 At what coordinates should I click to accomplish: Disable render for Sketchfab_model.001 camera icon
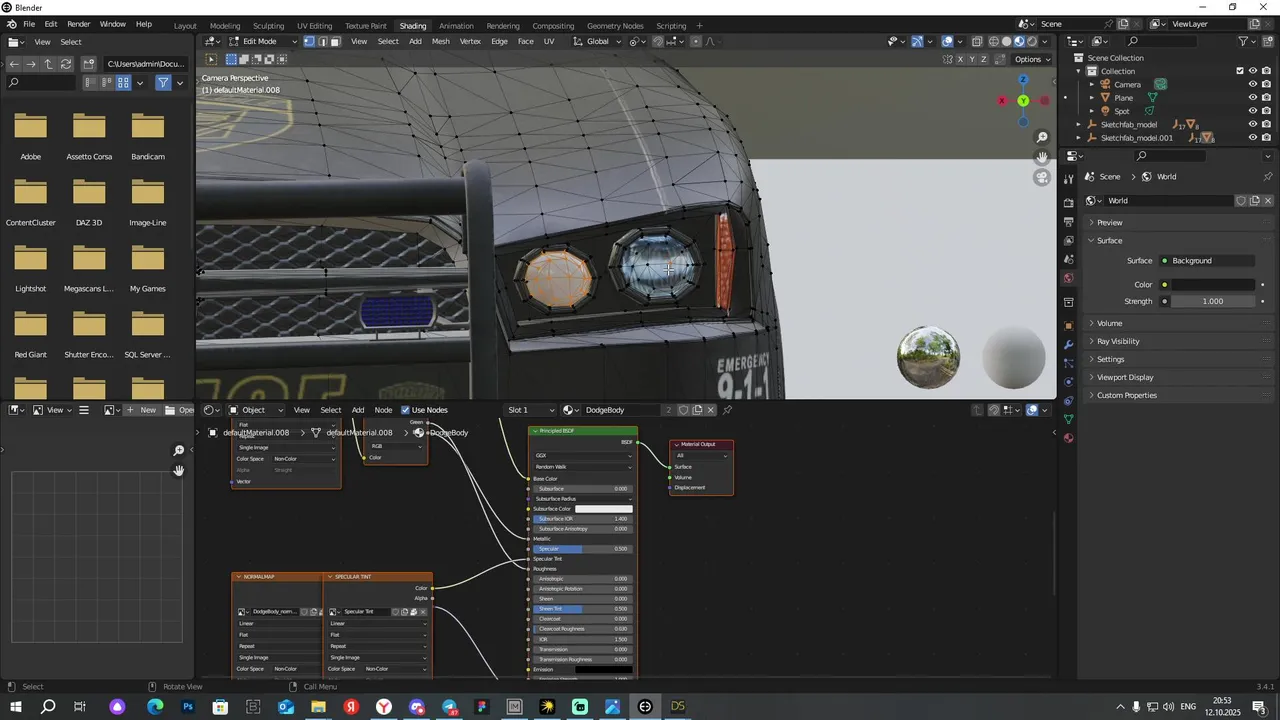tap(1266, 138)
